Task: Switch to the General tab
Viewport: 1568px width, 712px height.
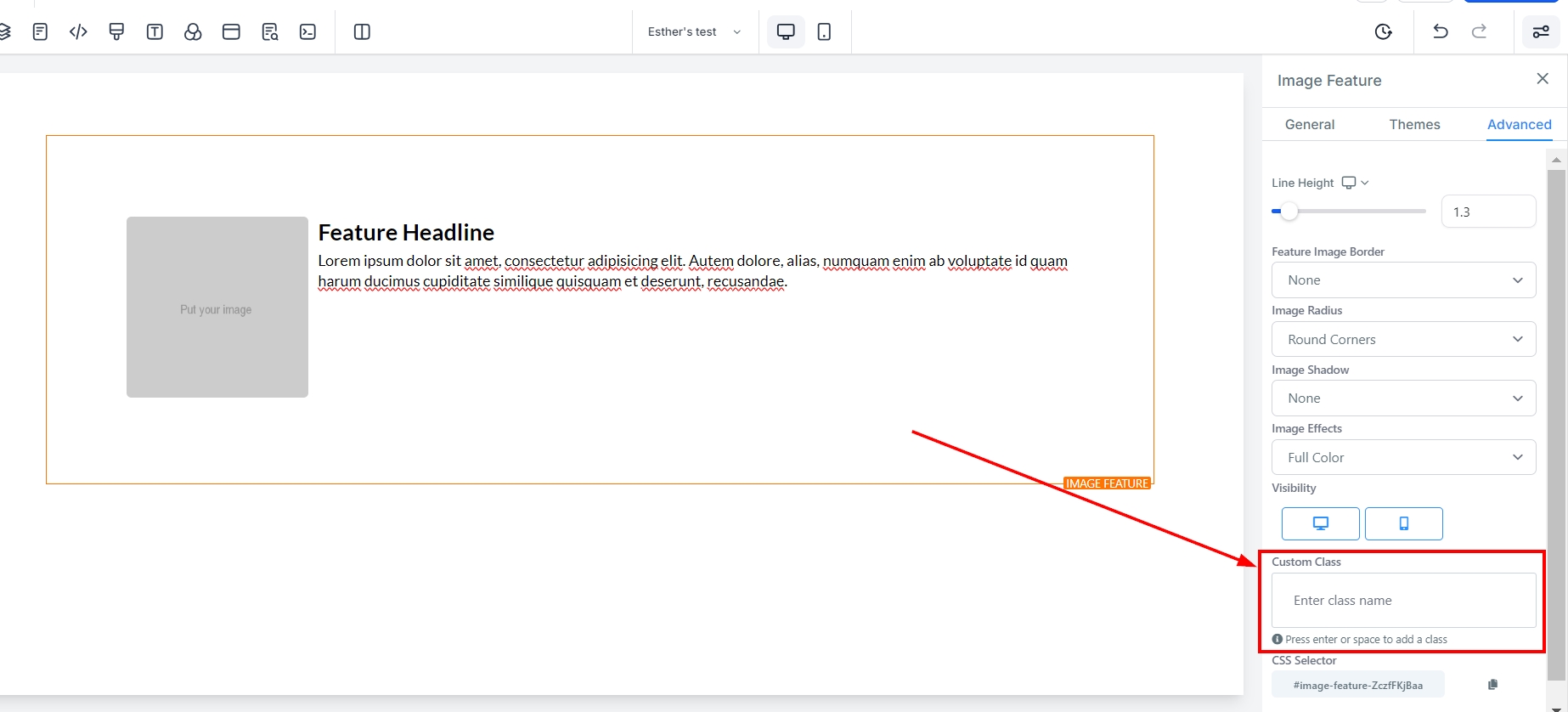Action: click(1309, 125)
